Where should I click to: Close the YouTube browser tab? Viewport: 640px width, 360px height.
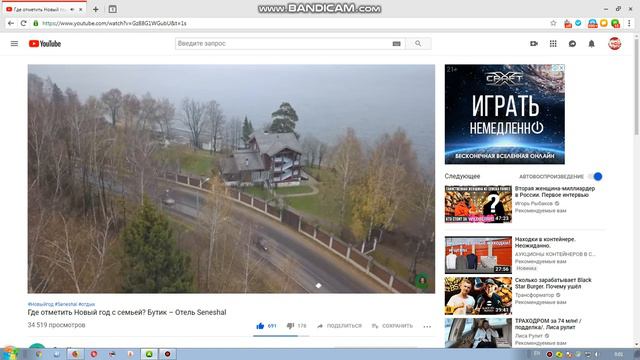pyautogui.click(x=81, y=9)
